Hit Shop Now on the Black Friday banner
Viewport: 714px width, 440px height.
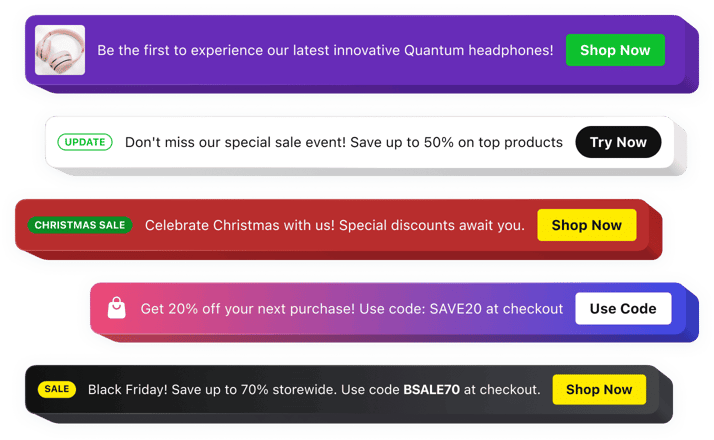click(600, 389)
